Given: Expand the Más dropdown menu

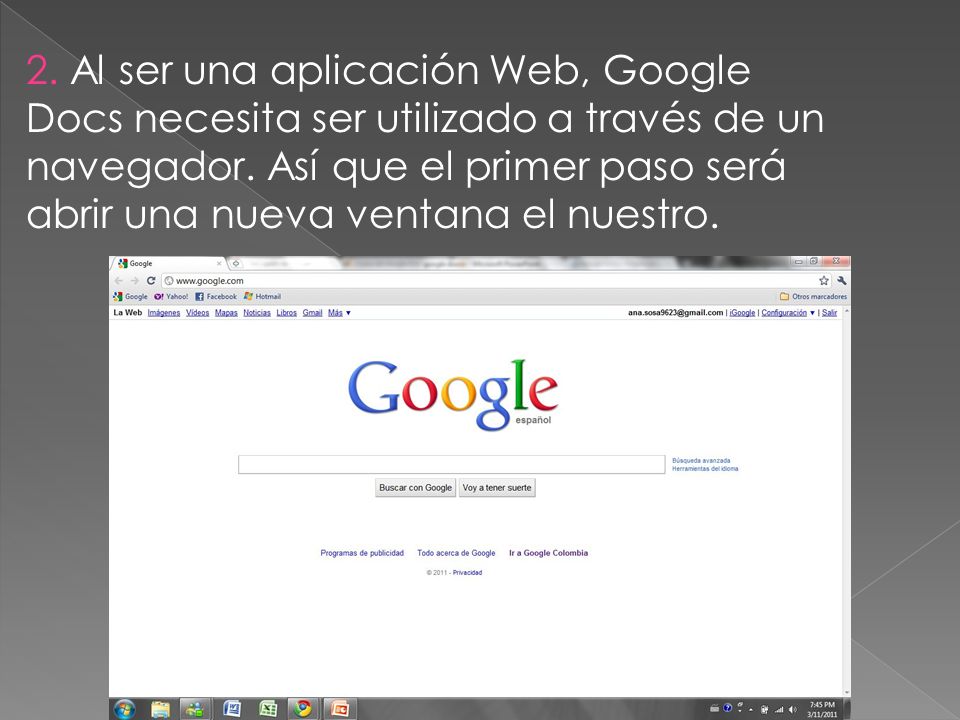Looking at the screenshot, I should [x=339, y=312].
